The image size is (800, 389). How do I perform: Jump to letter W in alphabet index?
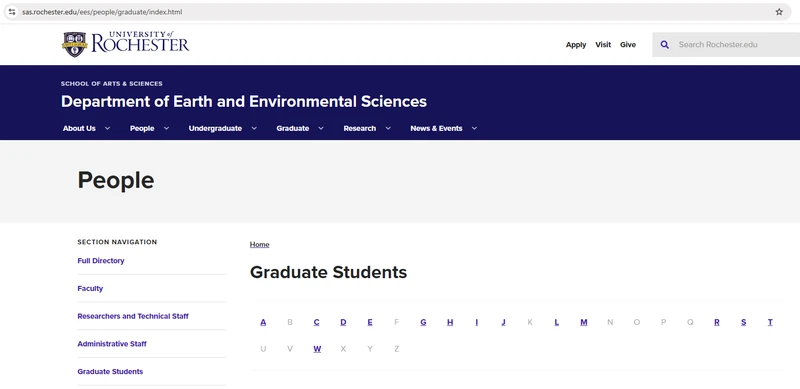pyautogui.click(x=317, y=349)
